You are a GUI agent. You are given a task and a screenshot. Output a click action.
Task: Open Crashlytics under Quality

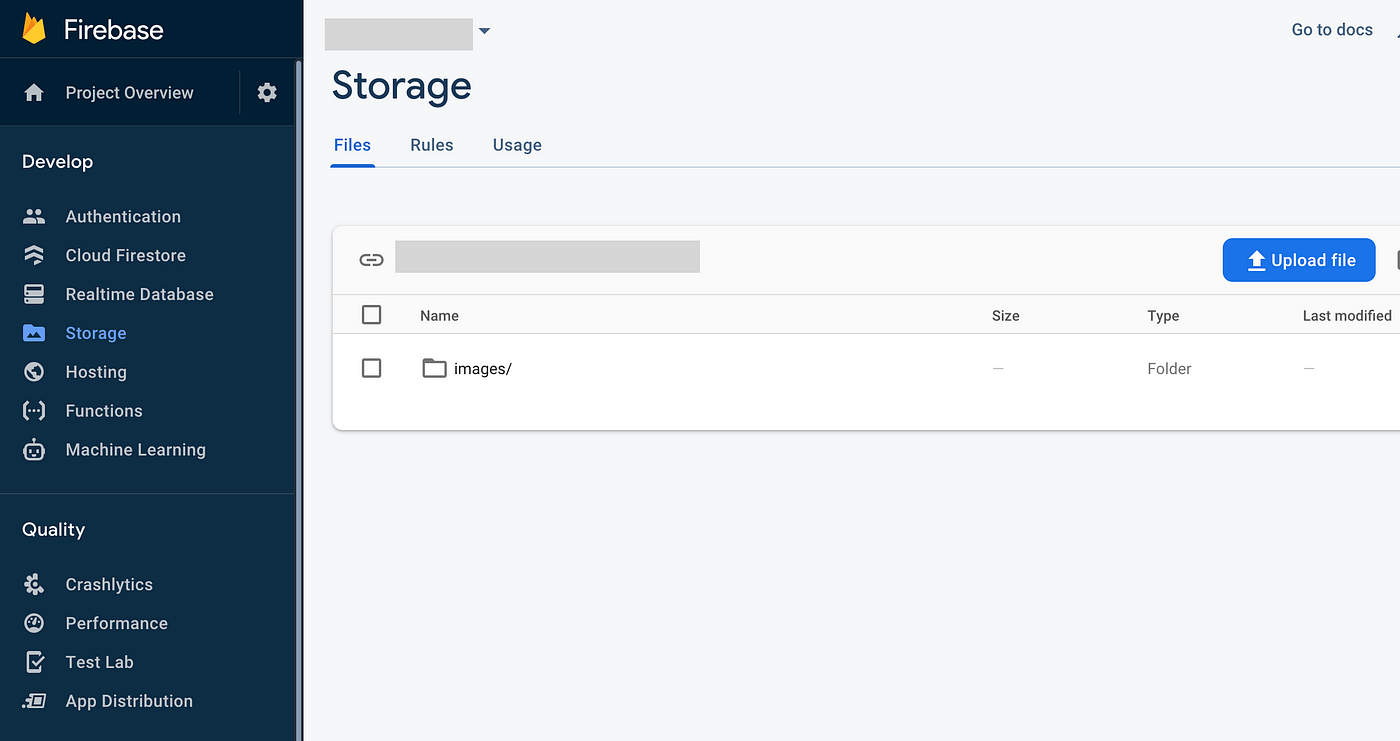coord(109,585)
